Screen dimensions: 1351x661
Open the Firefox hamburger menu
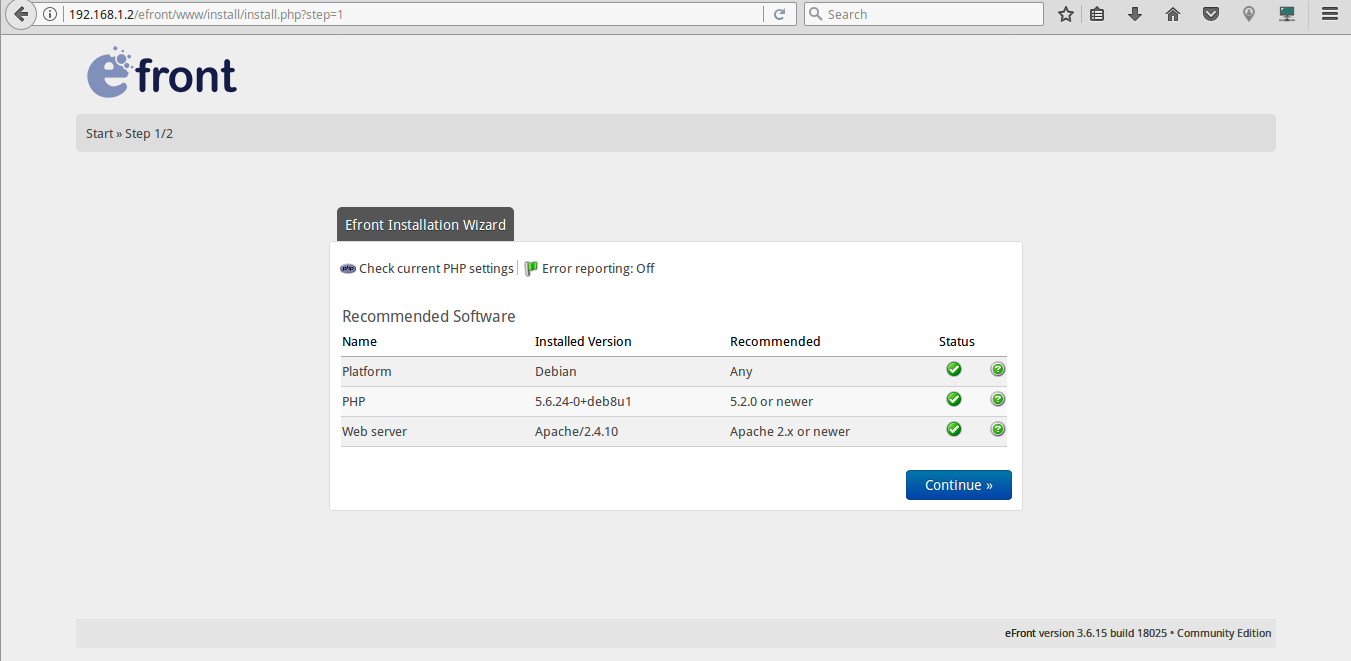[1328, 14]
